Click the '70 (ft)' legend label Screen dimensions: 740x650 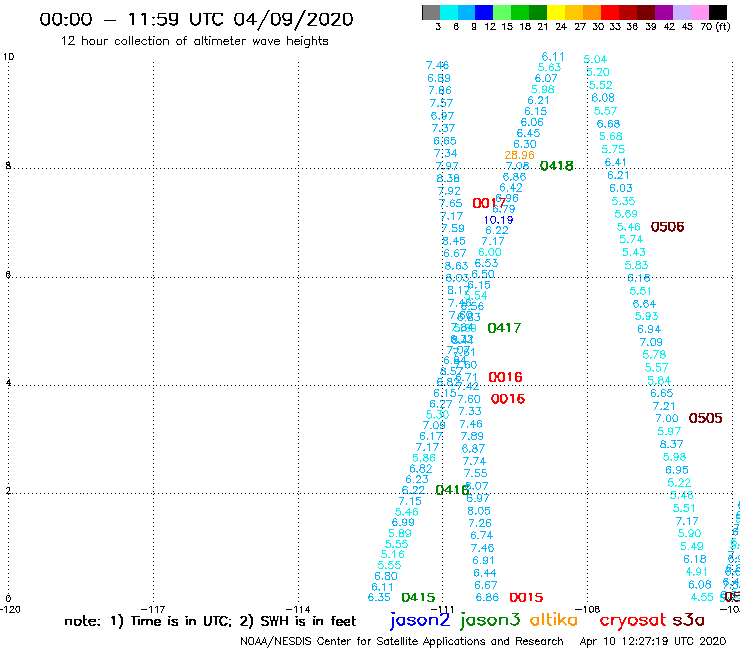click(715, 27)
